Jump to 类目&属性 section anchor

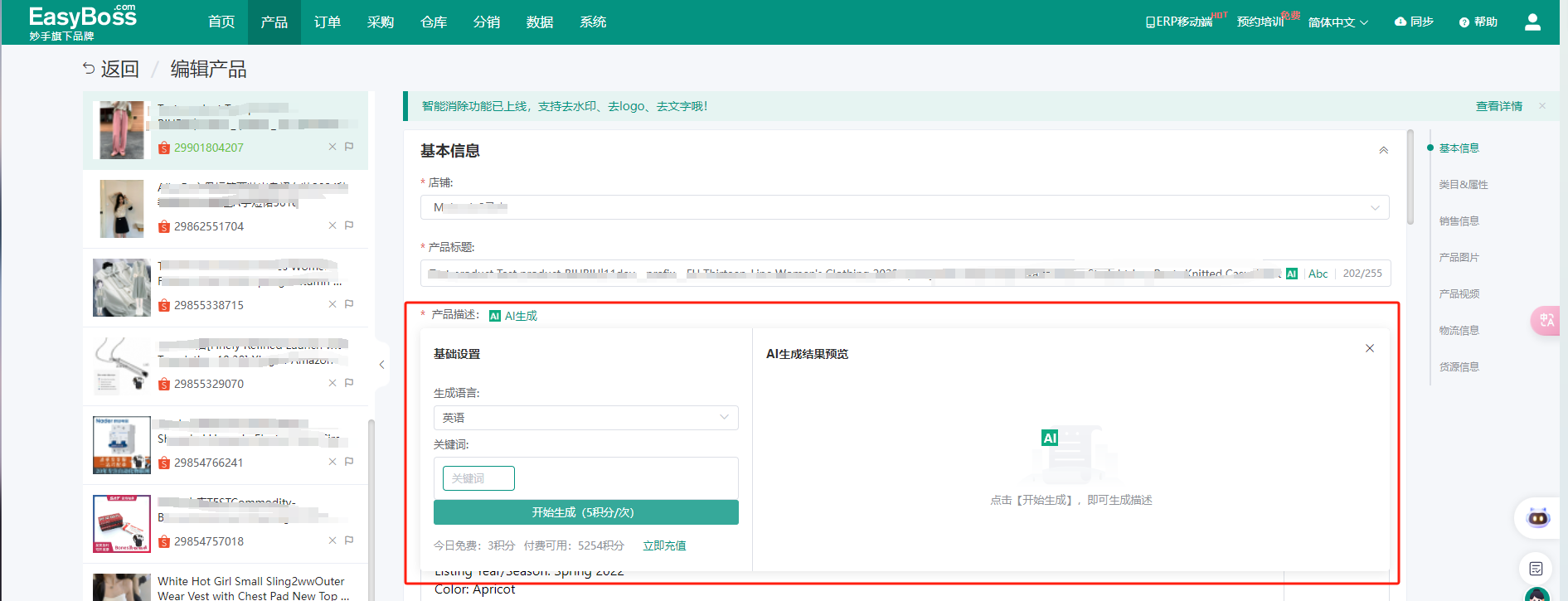point(1463,185)
